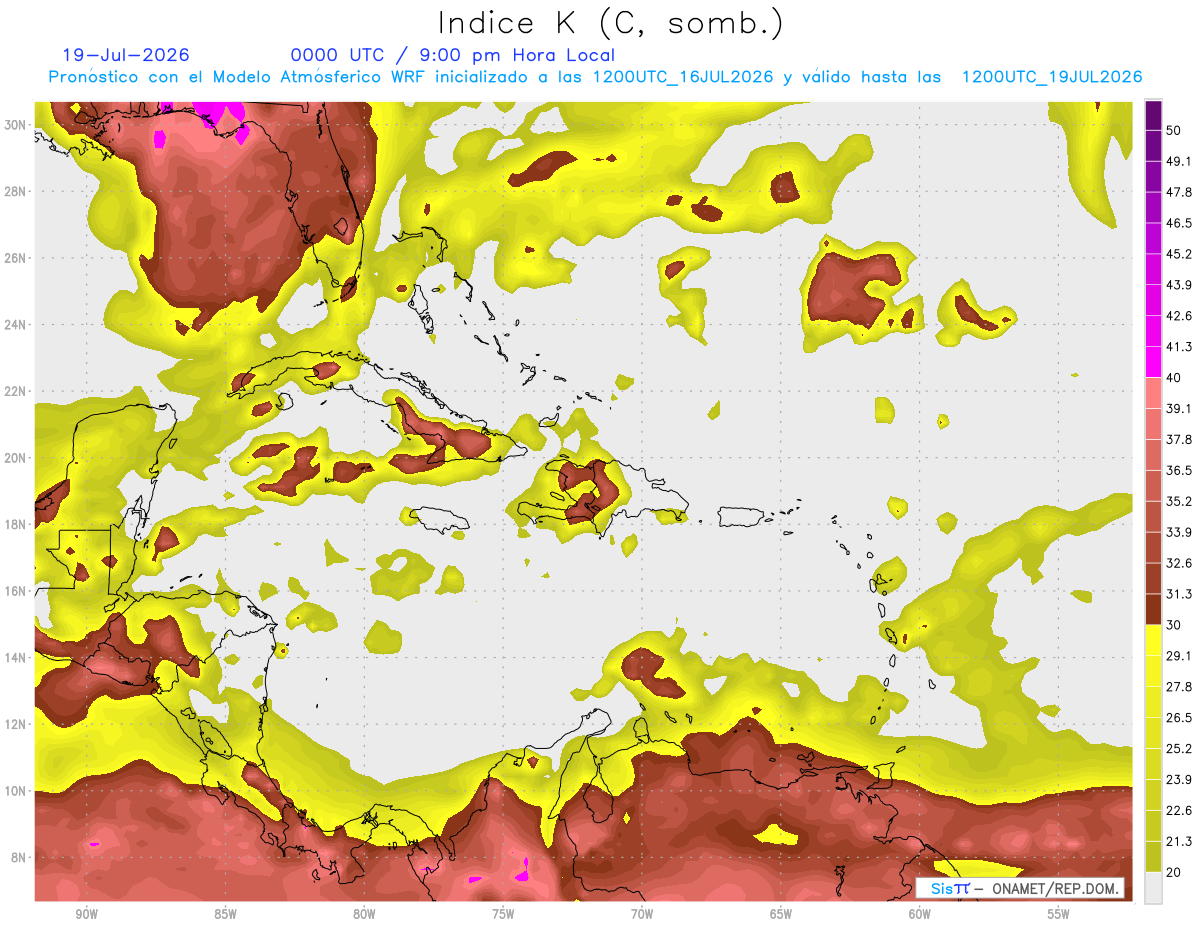This screenshot has height=927, width=1200.
Task: Click the color bar value "21.3"
Action: (x=1179, y=842)
